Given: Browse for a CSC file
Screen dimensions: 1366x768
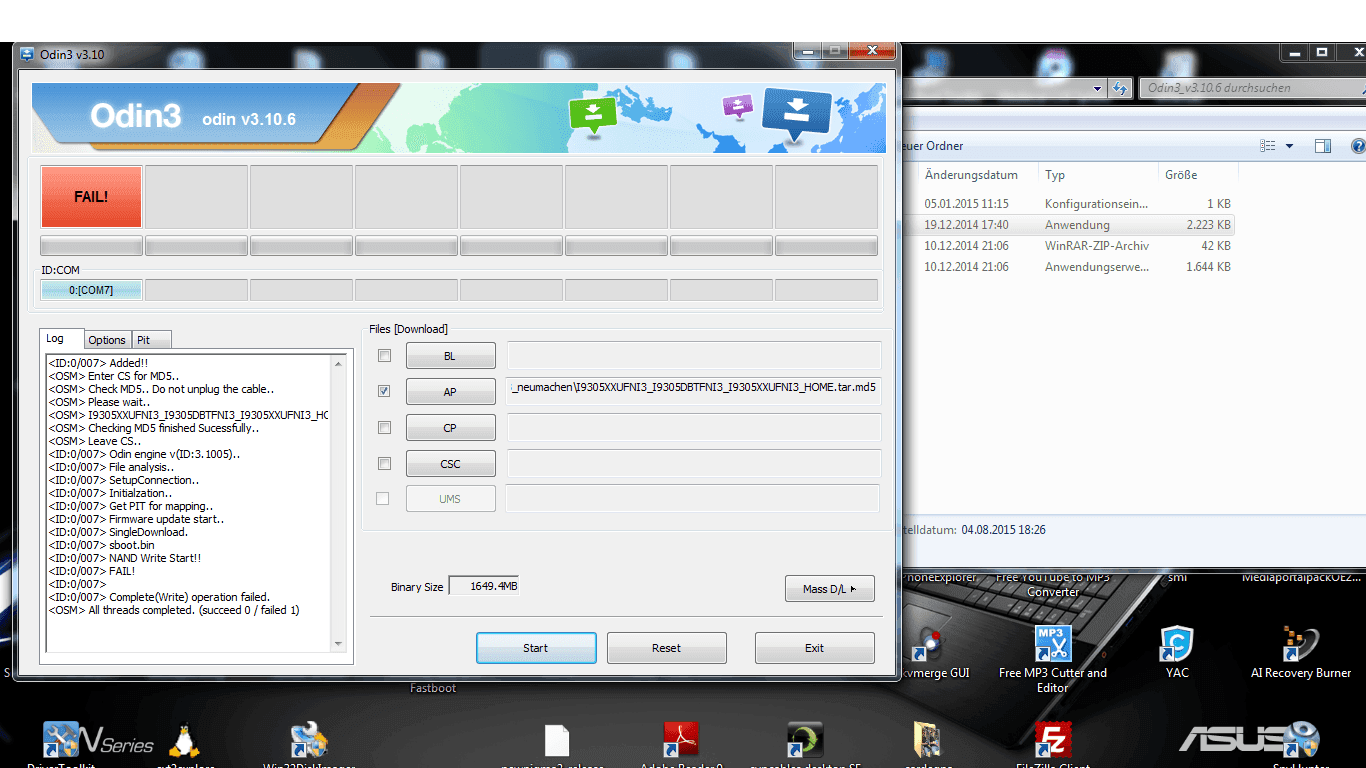Looking at the screenshot, I should 450,464.
